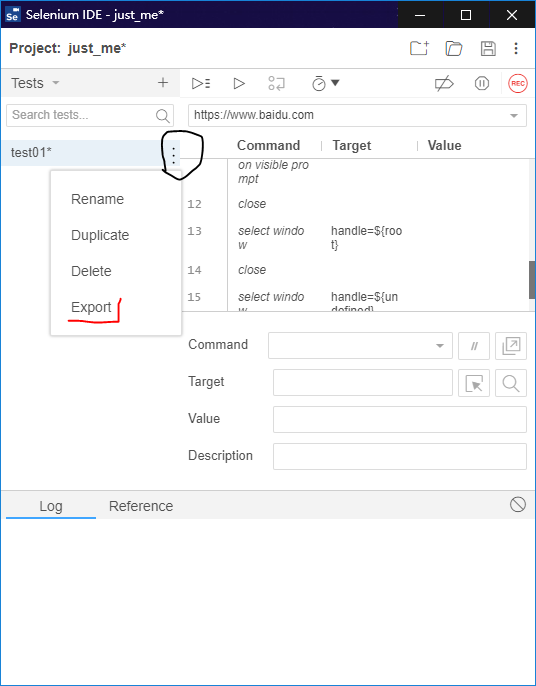Run all tests in the suite
The width and height of the screenshot is (536, 686).
(x=201, y=83)
